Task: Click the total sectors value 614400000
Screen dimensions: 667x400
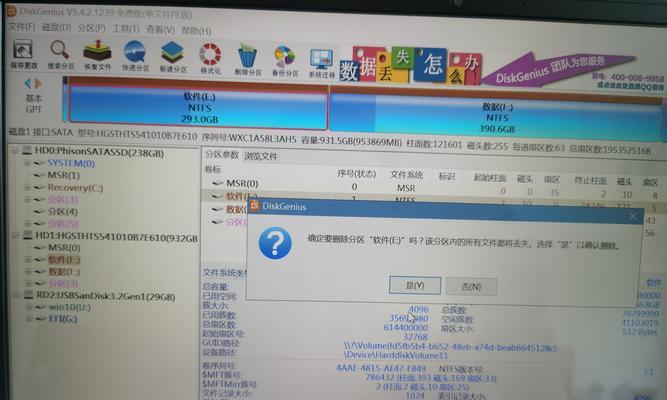Action: coord(405,327)
